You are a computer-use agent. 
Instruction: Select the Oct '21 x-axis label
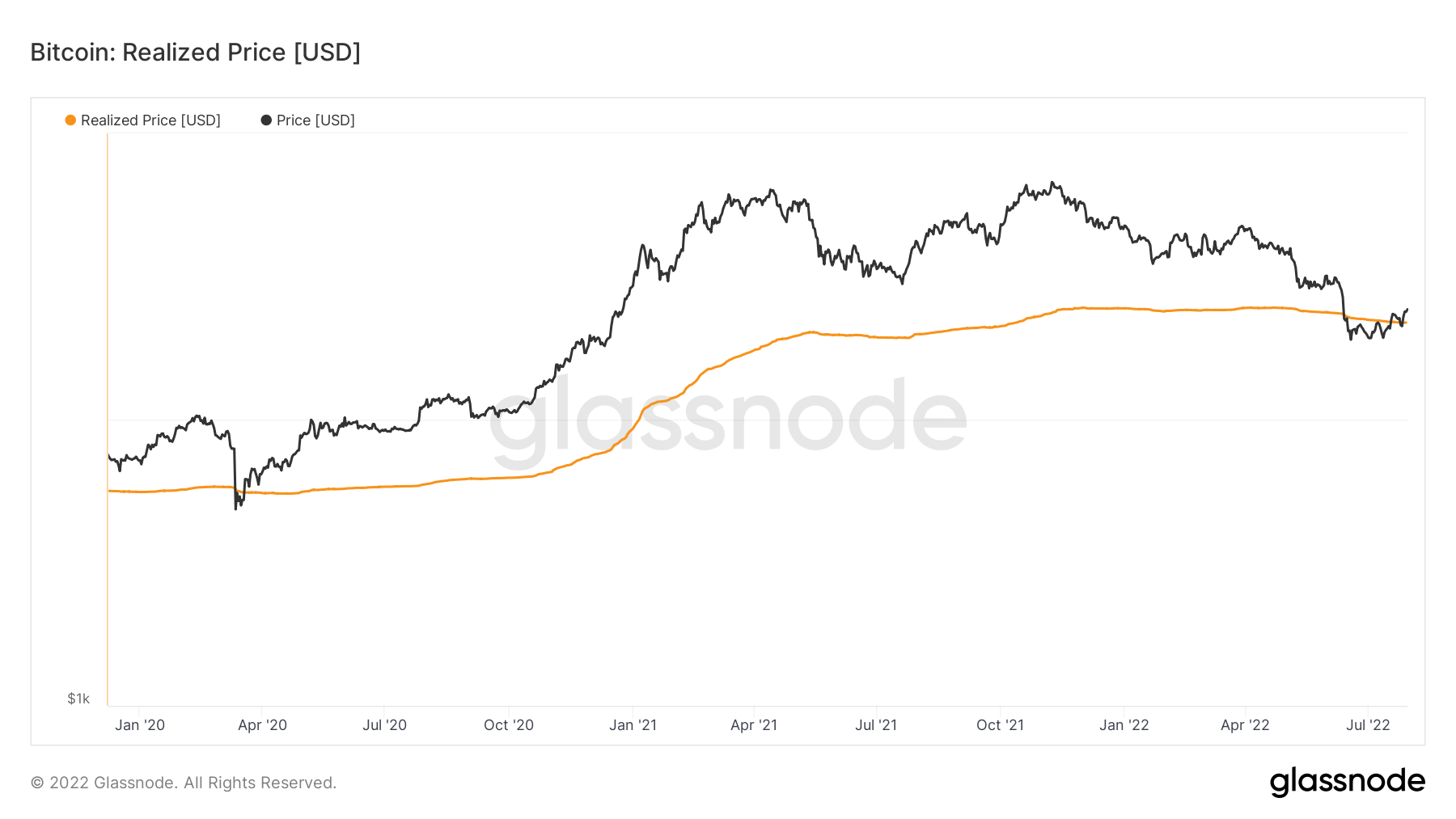point(1000,725)
